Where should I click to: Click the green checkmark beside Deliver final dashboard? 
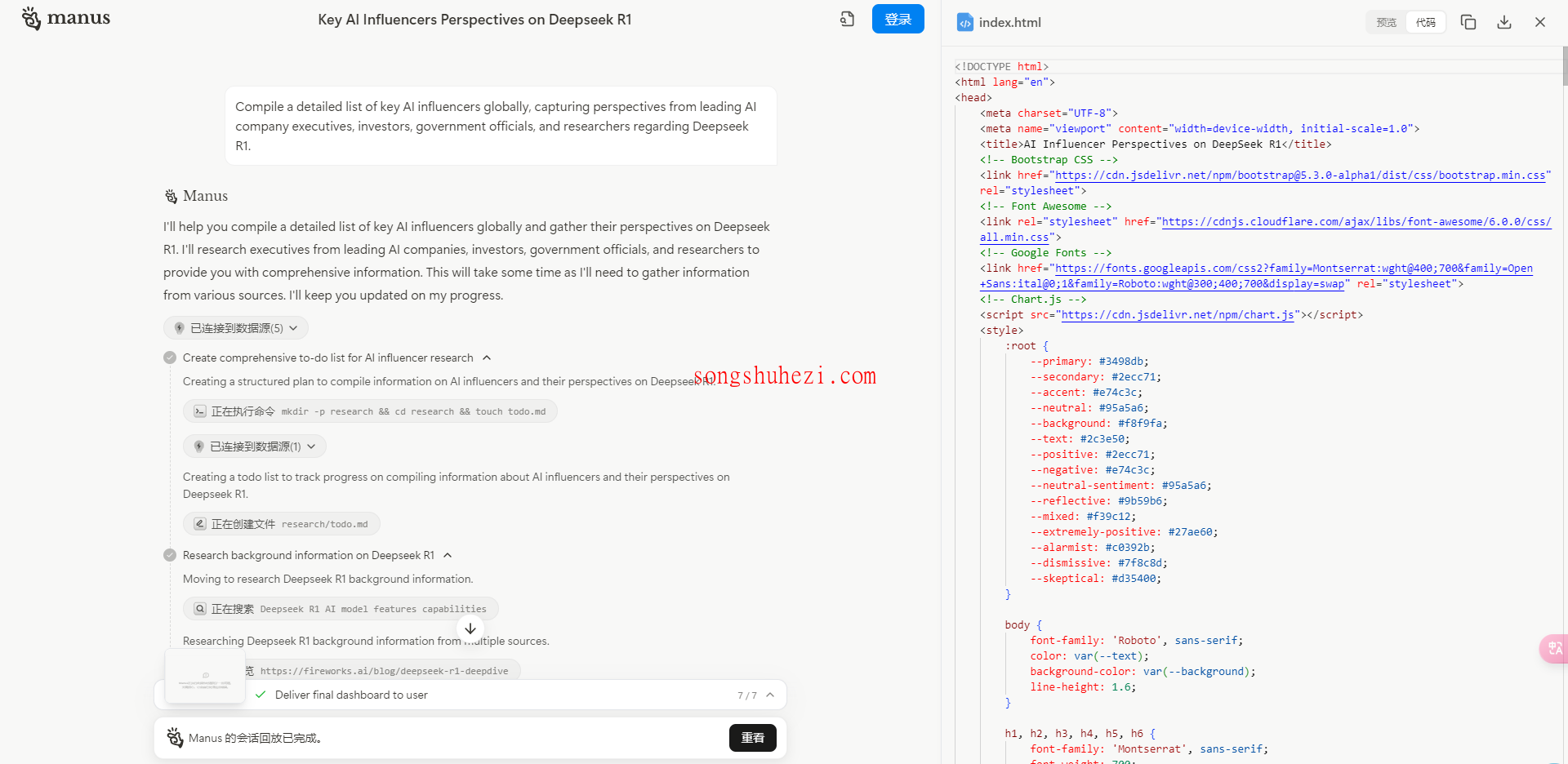pyautogui.click(x=261, y=695)
